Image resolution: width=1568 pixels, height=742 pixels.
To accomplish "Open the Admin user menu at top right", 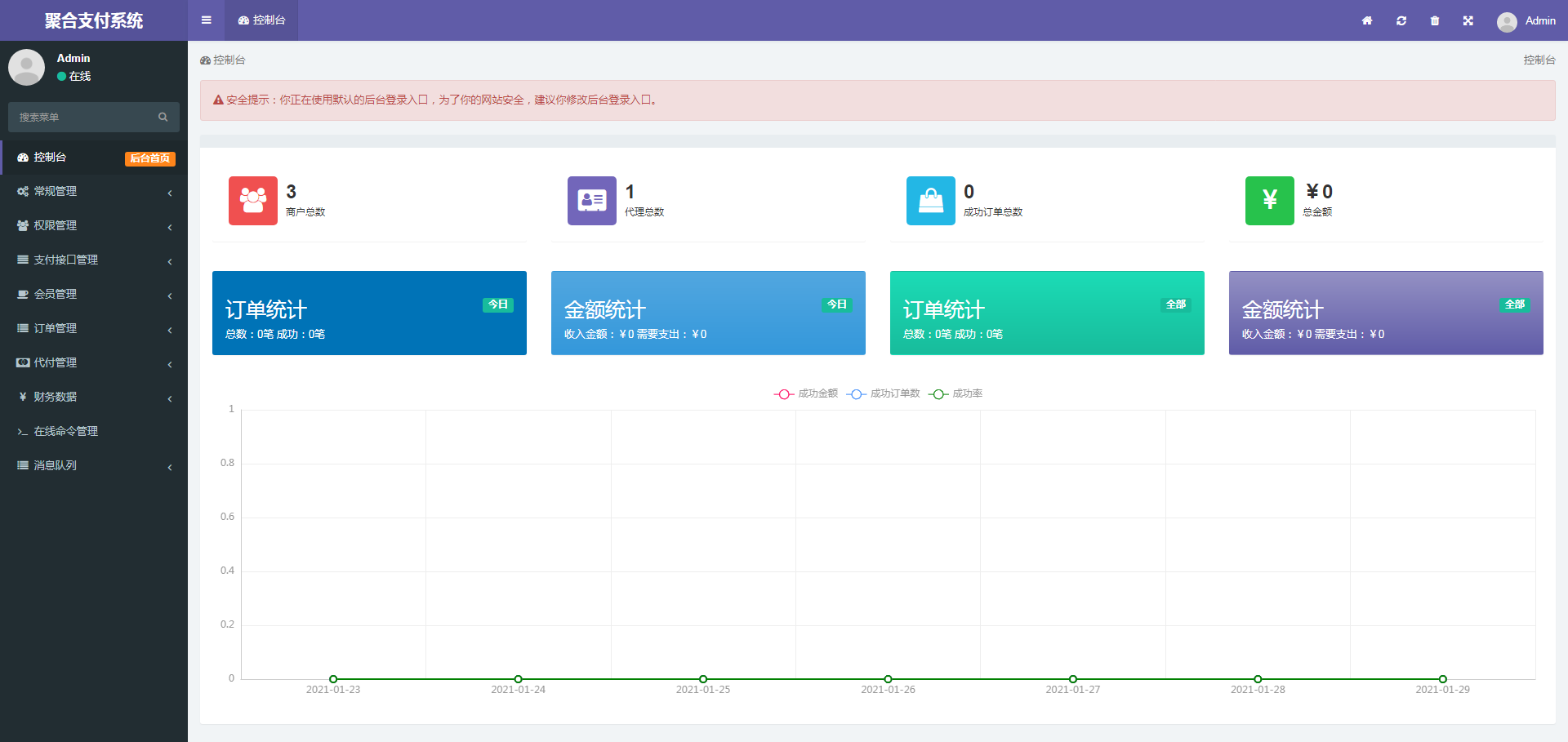I will tap(1526, 21).
